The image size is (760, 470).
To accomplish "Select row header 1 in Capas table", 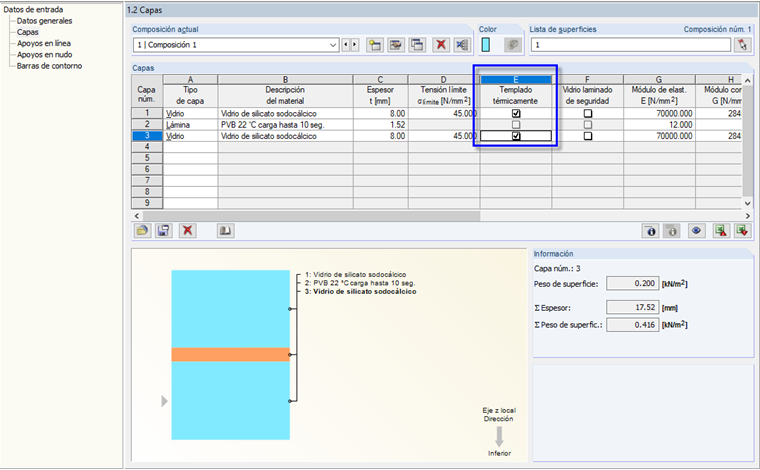I will (x=147, y=113).
